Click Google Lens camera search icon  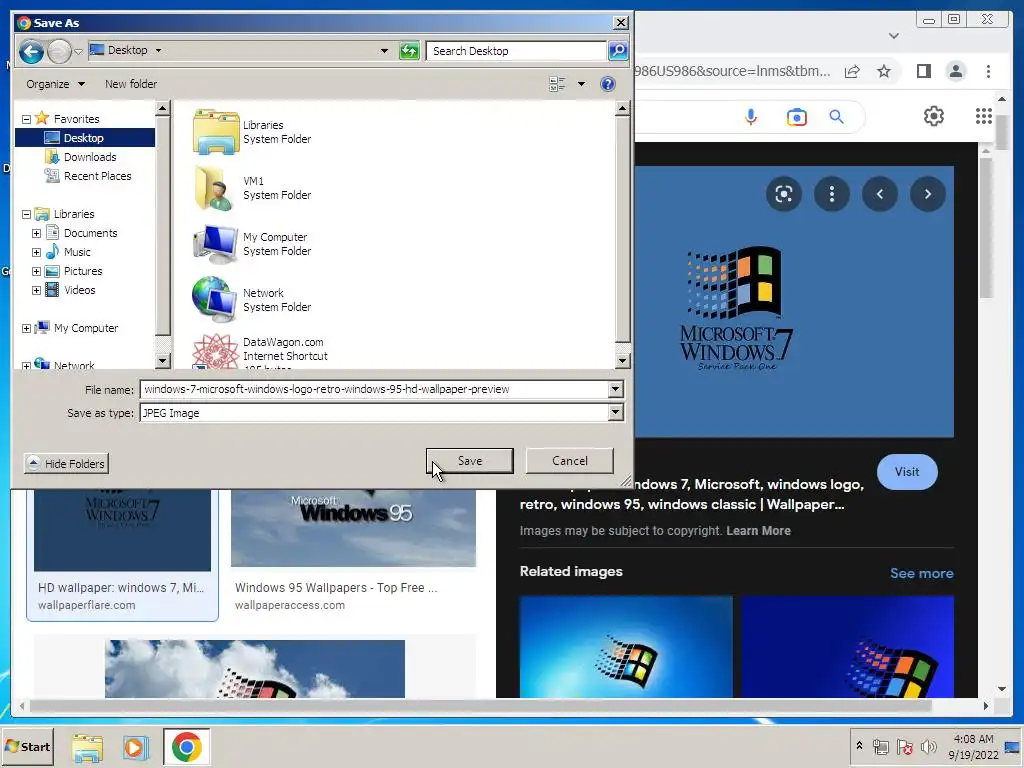(796, 118)
